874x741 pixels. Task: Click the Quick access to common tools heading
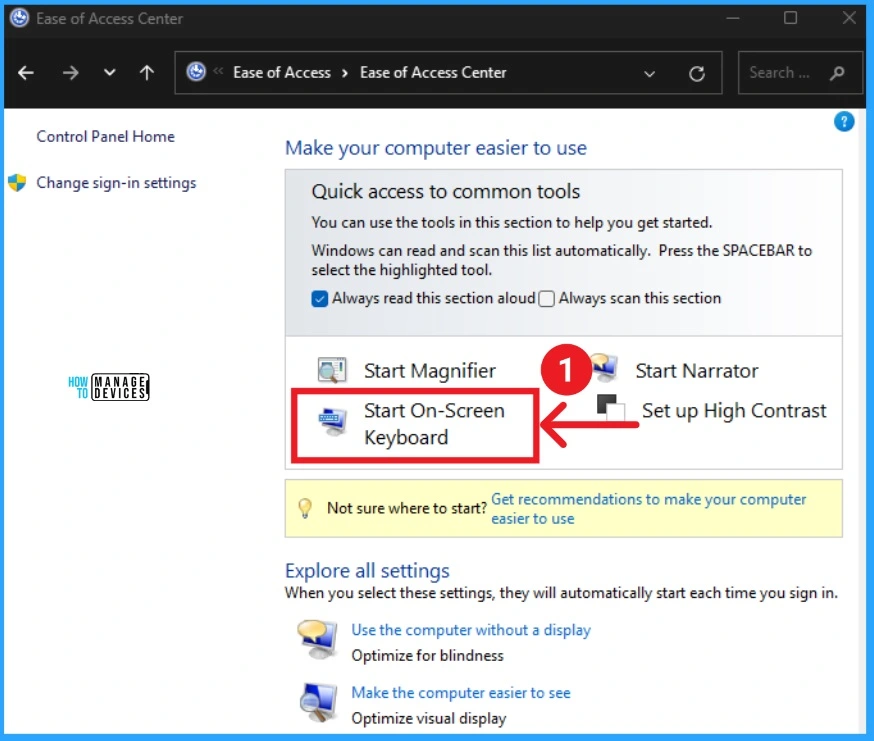tap(446, 192)
